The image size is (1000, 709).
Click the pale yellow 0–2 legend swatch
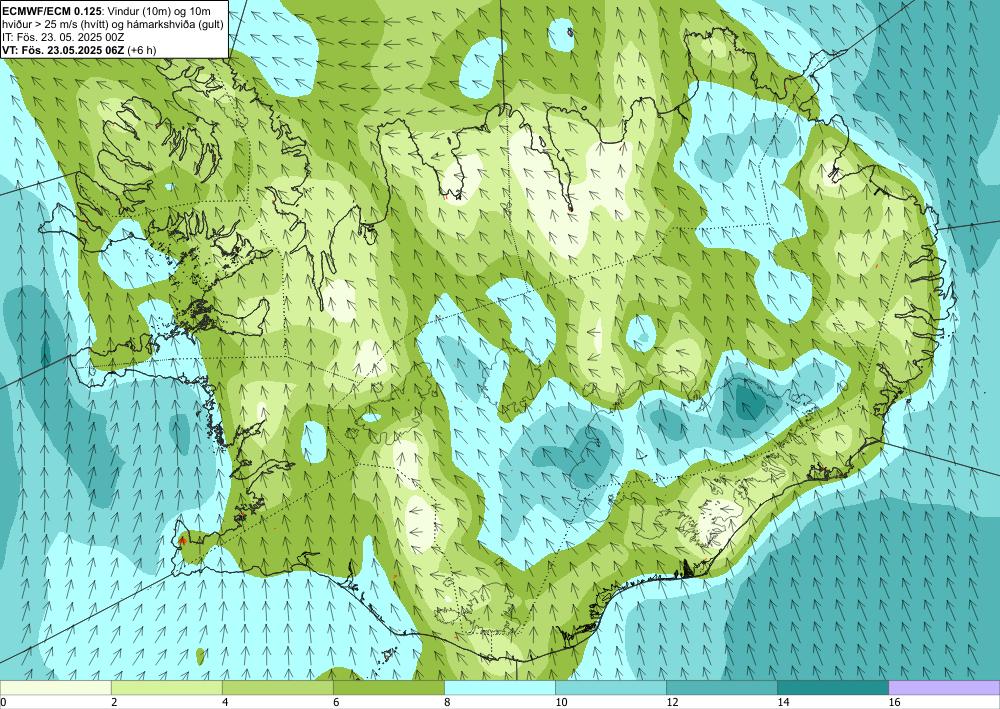click(55, 687)
